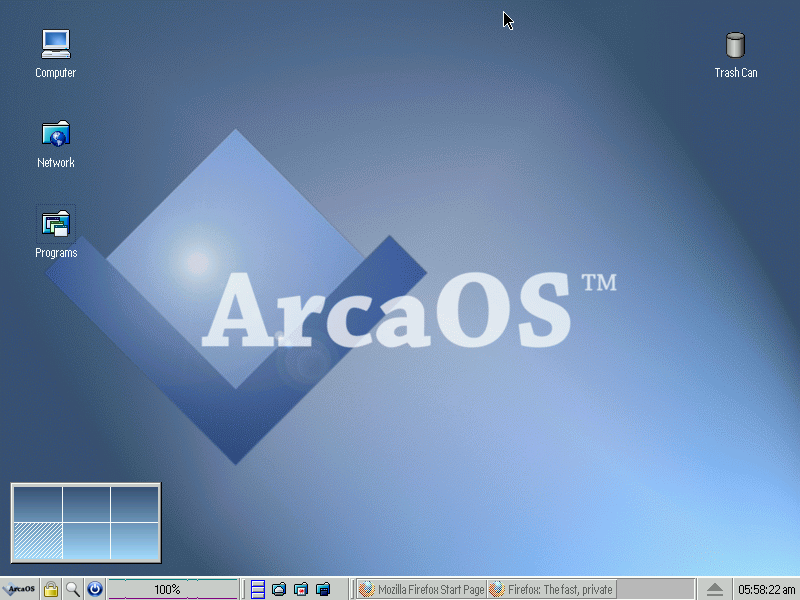Click the first folder drawer icon in taskbar
This screenshot has height=600, width=800.
(279, 589)
